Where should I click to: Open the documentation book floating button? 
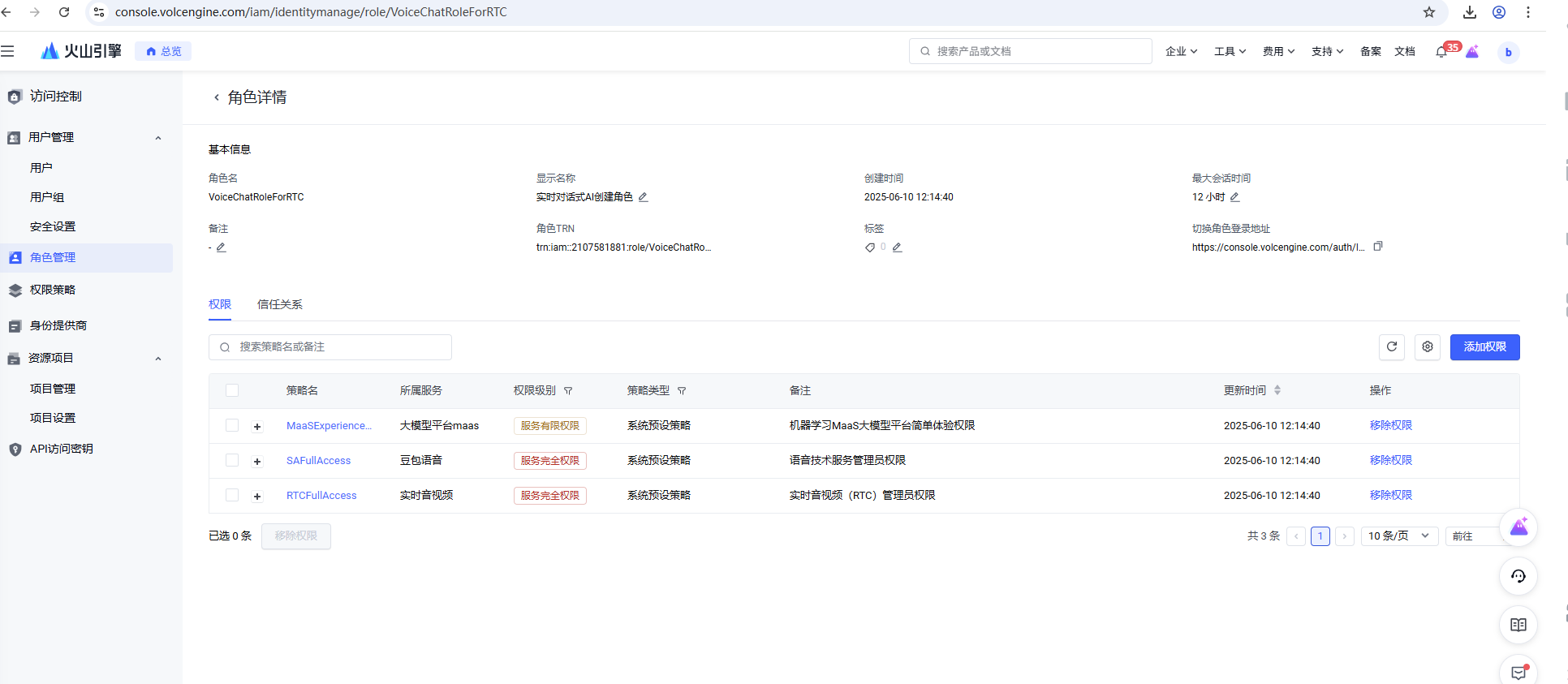[1518, 625]
